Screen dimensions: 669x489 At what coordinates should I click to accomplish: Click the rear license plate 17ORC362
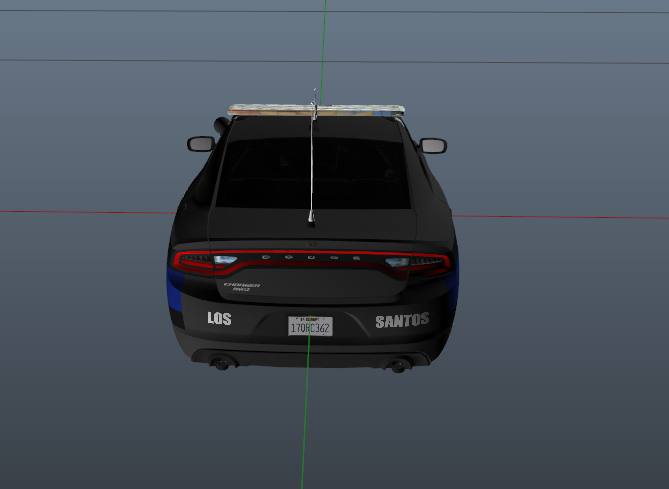(310, 326)
